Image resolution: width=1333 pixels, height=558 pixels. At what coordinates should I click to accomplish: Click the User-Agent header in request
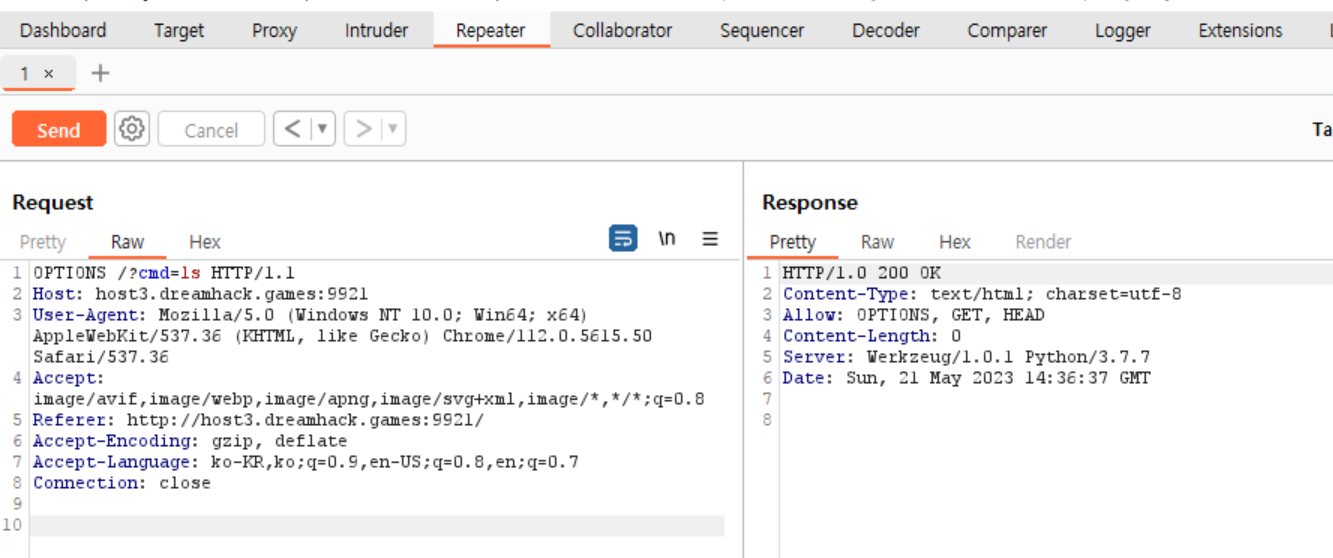pos(342,336)
